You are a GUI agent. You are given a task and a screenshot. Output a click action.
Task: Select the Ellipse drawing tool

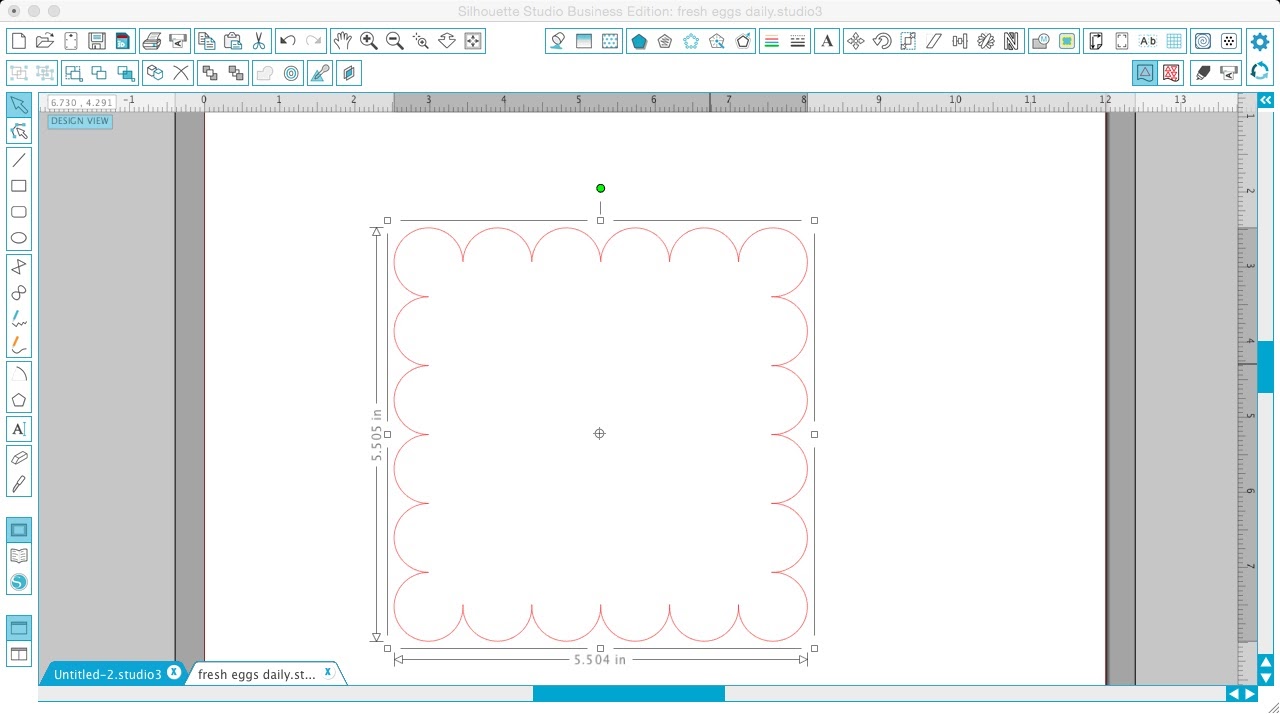click(18, 239)
